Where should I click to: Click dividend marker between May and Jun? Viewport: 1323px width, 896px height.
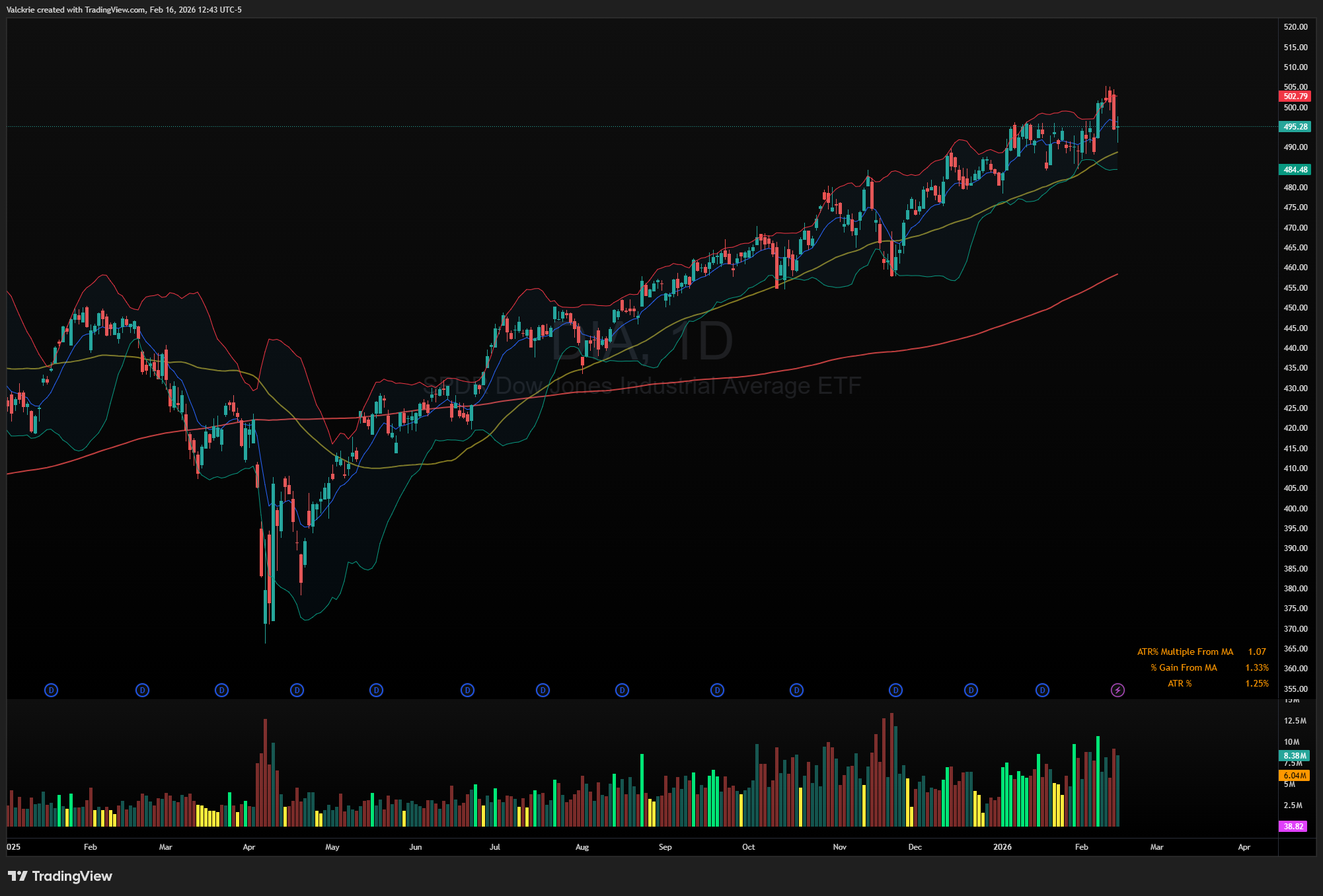tap(376, 690)
